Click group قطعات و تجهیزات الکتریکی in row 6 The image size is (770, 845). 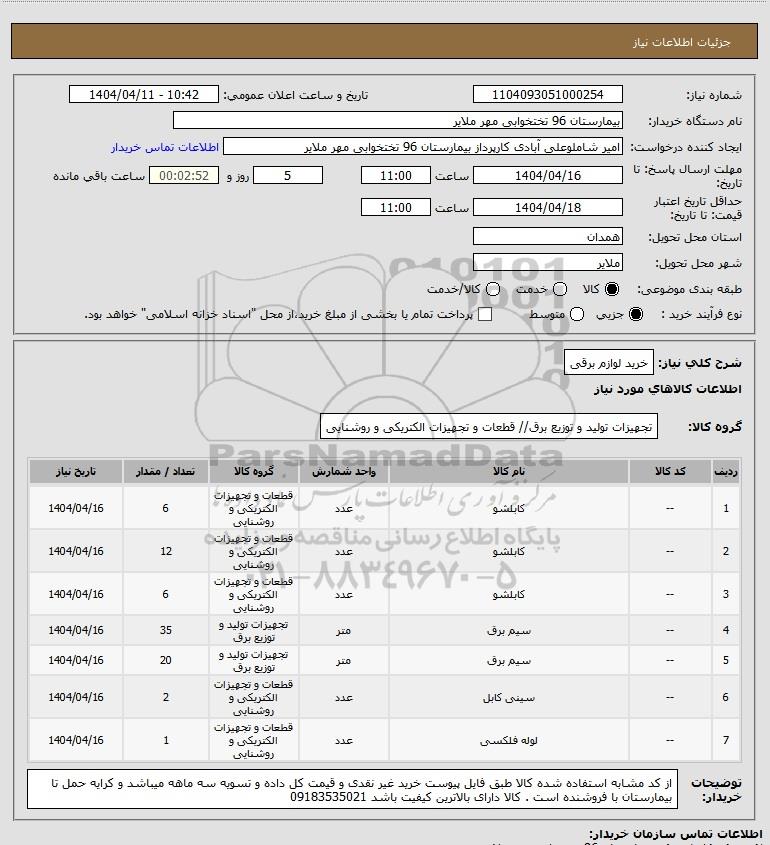(x=253, y=697)
